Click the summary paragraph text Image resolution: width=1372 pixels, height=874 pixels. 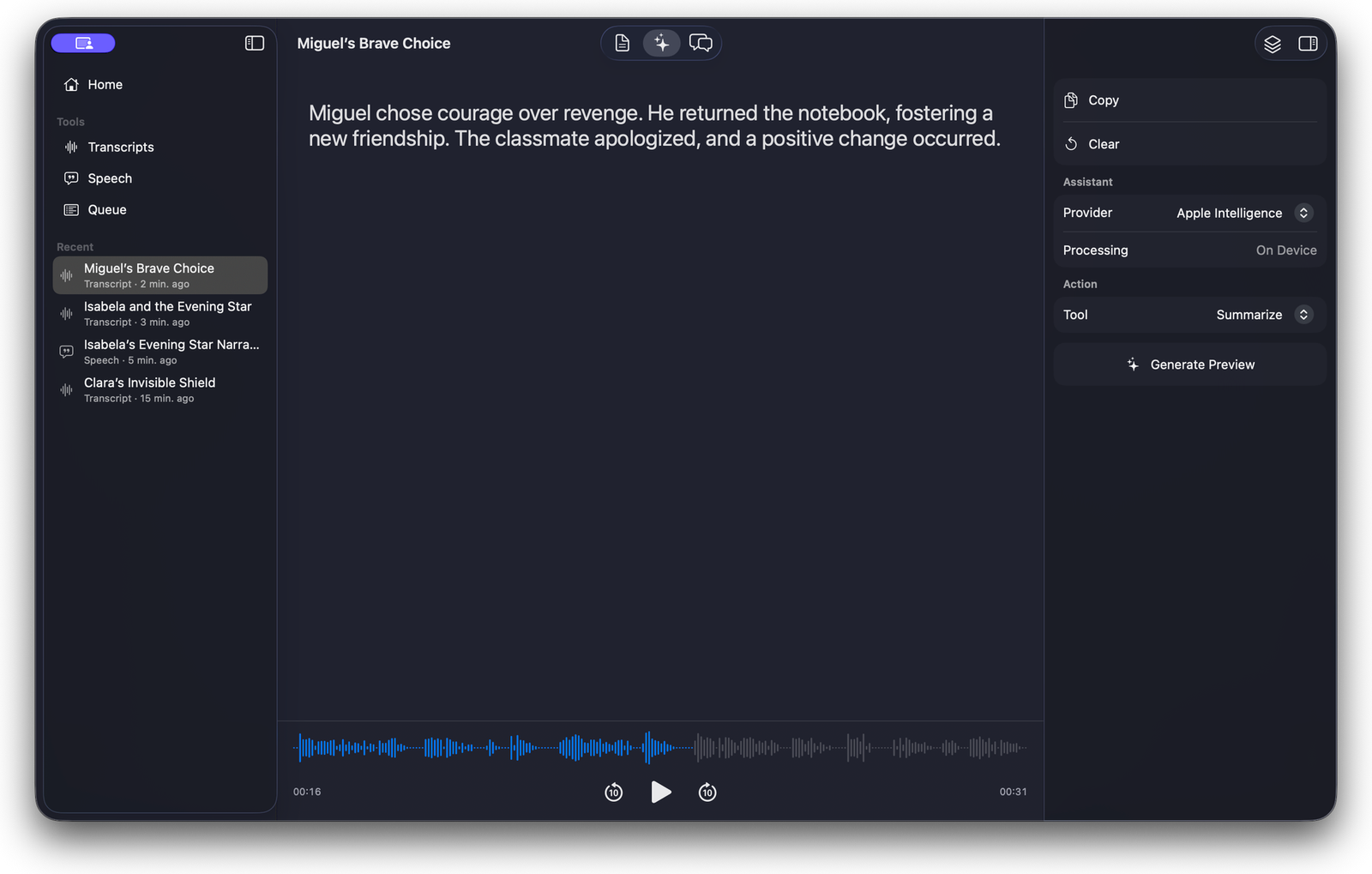(654, 126)
